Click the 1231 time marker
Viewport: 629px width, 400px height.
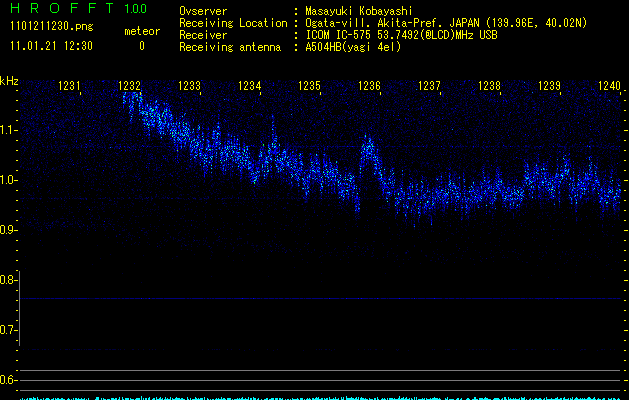(x=70, y=87)
